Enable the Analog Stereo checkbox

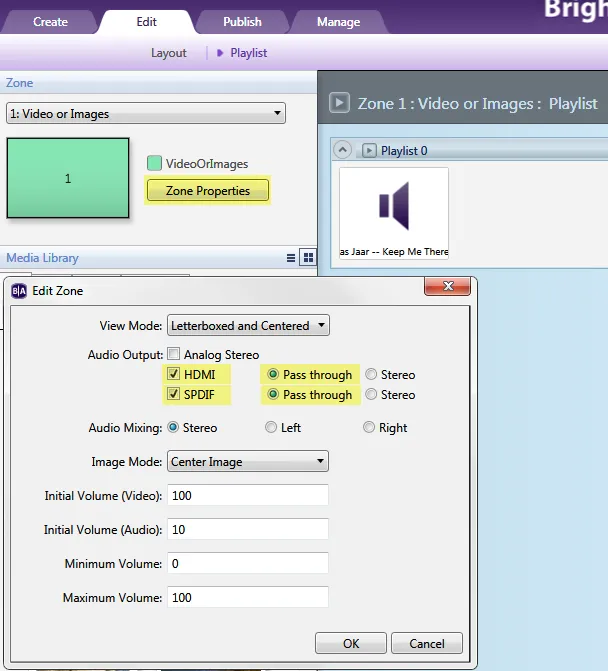coord(173,354)
